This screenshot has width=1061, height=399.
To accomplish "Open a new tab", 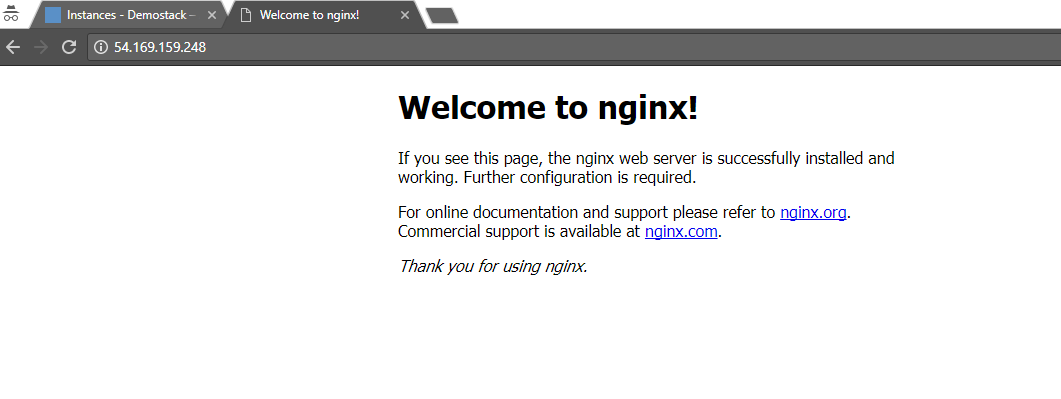I will 443,16.
